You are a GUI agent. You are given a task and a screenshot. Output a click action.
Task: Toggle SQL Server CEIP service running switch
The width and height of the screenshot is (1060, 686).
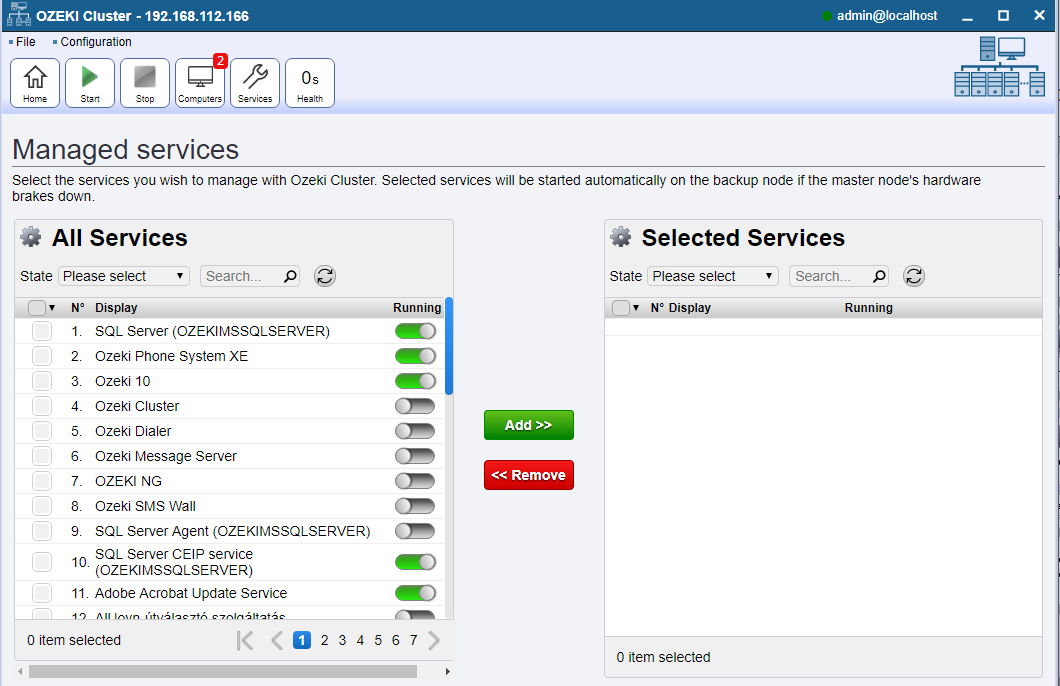(415, 562)
